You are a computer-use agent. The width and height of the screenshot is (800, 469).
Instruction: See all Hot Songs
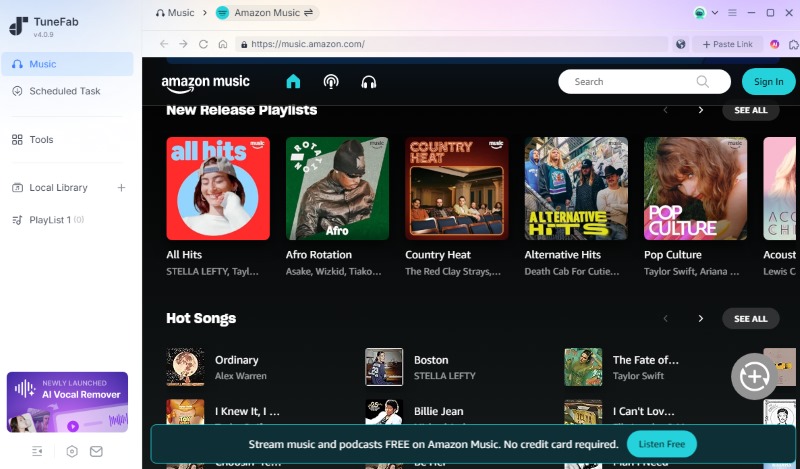pos(751,318)
